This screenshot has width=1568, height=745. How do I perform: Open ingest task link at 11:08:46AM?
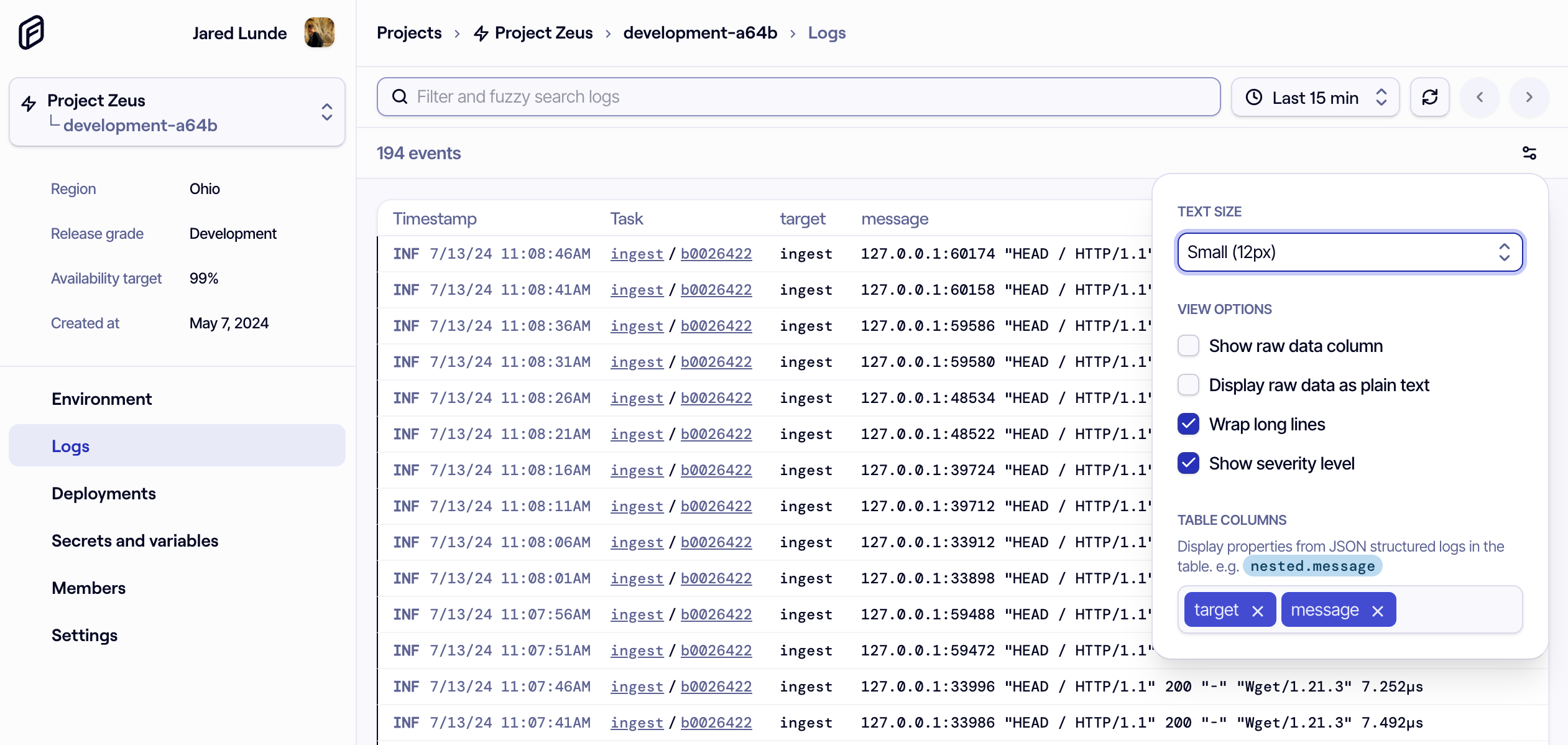[x=637, y=254]
